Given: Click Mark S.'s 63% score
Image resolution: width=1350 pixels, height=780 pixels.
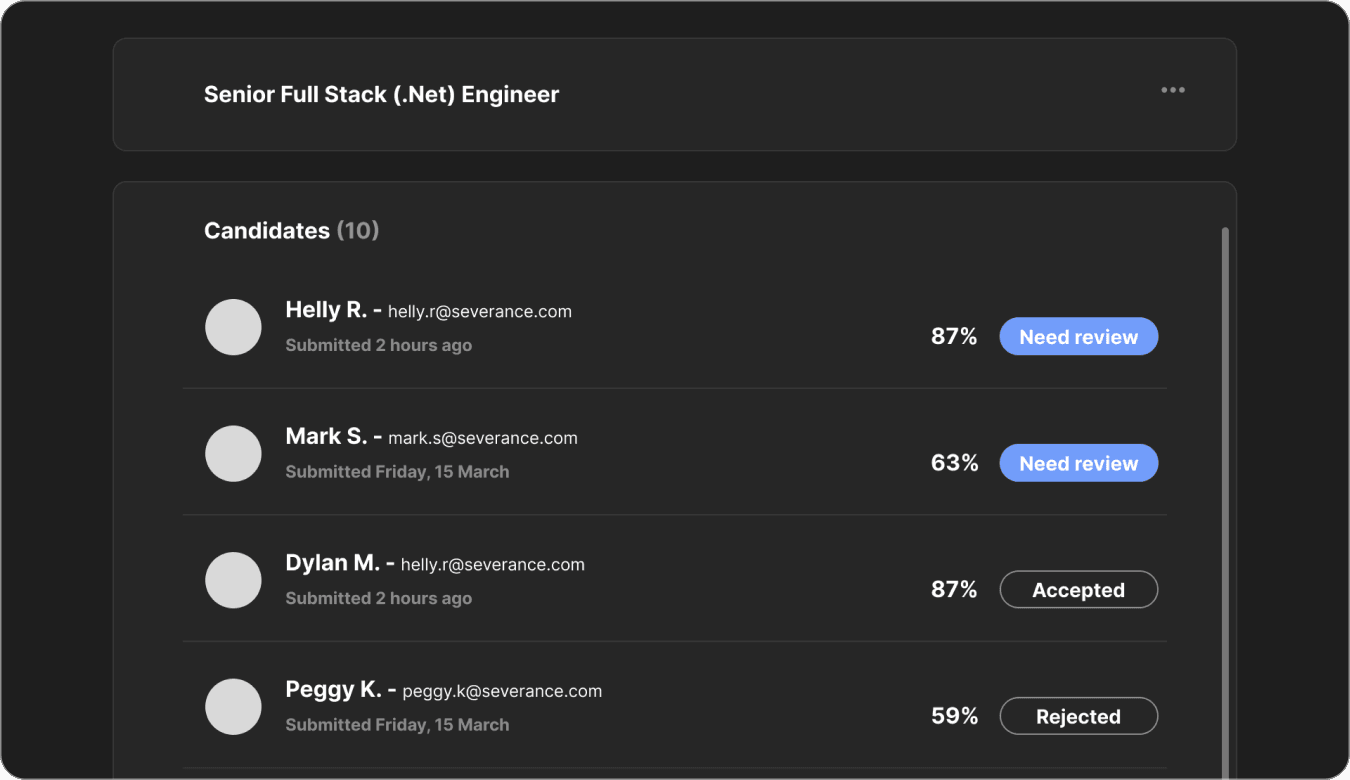Looking at the screenshot, I should [954, 463].
